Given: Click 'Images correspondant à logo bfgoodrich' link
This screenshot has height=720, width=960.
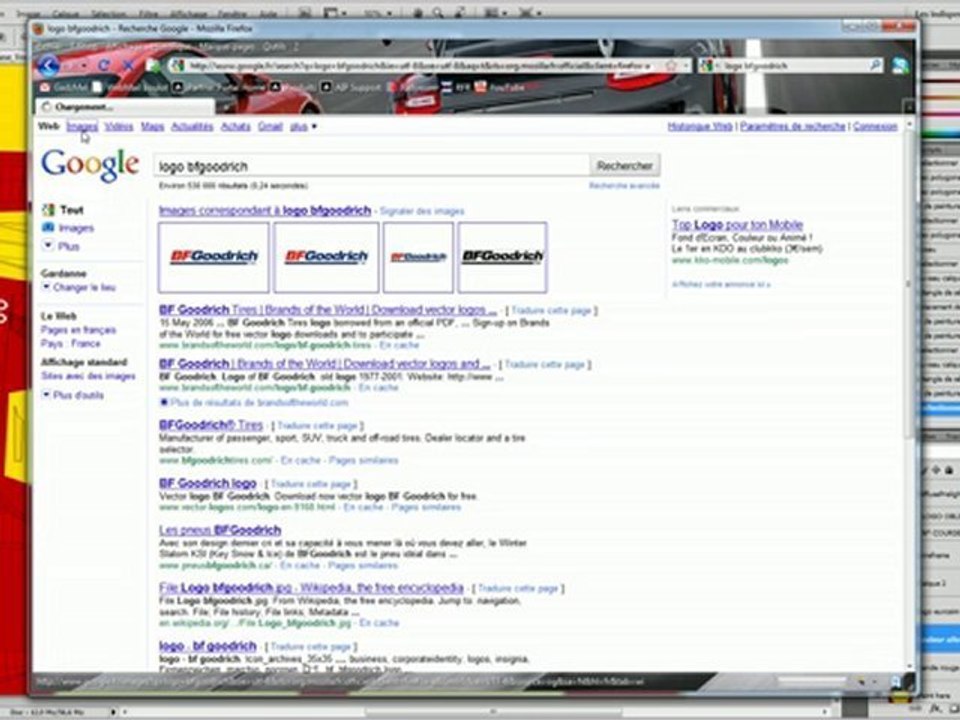Looking at the screenshot, I should click(x=264, y=211).
